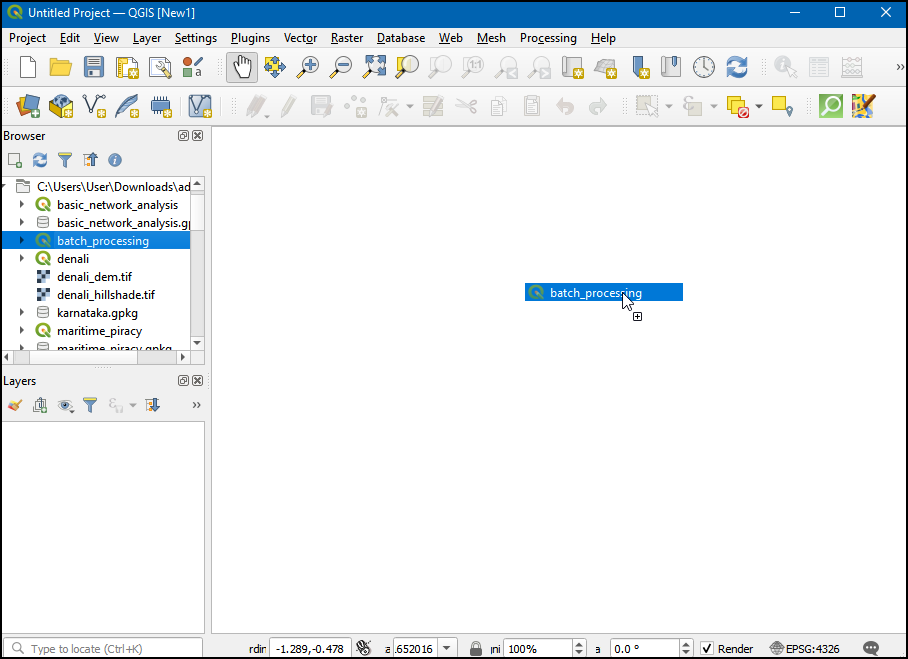Open the New Map View icon

click(x=573, y=67)
